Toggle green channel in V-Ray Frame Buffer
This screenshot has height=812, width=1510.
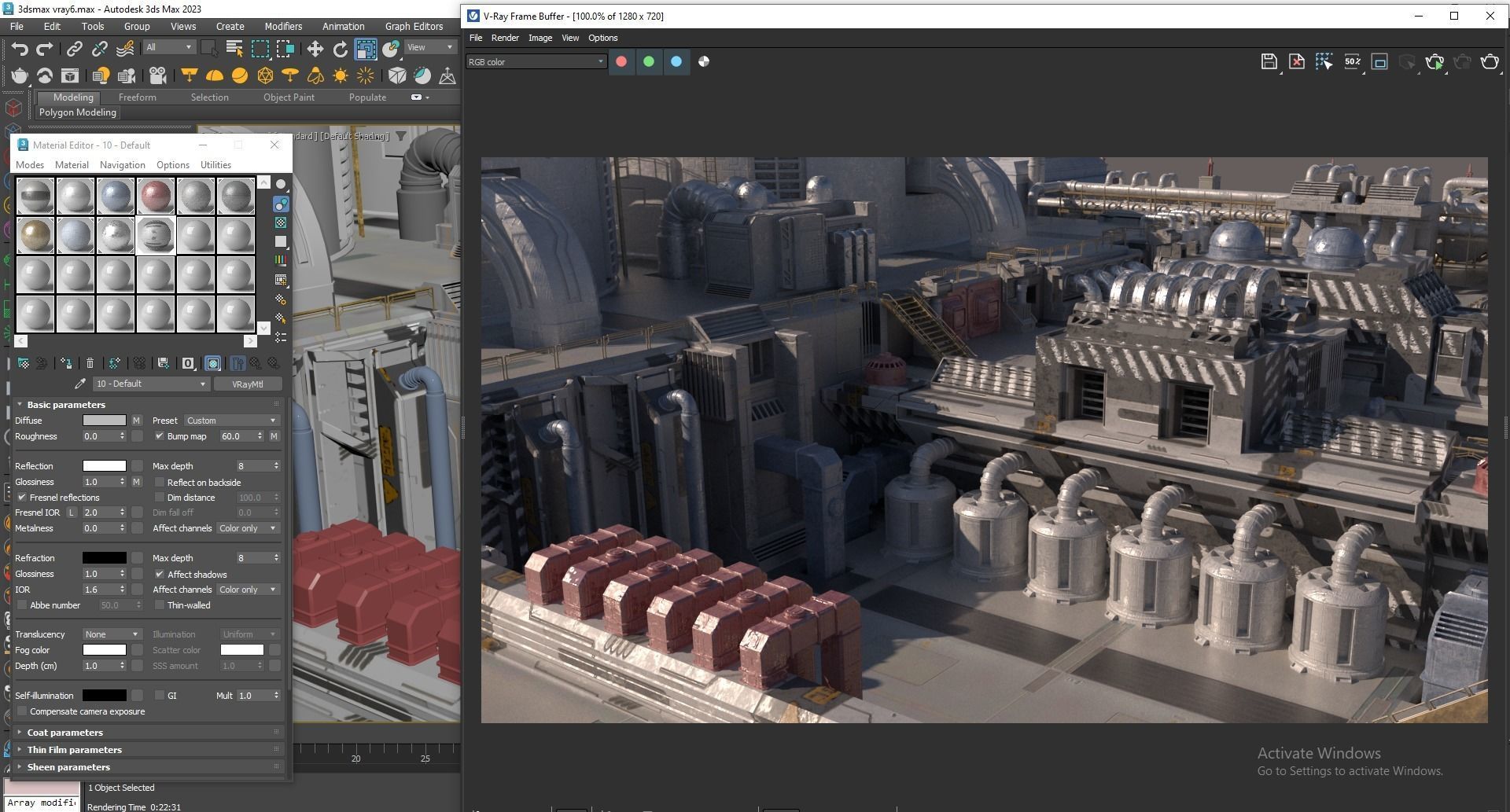coord(649,61)
